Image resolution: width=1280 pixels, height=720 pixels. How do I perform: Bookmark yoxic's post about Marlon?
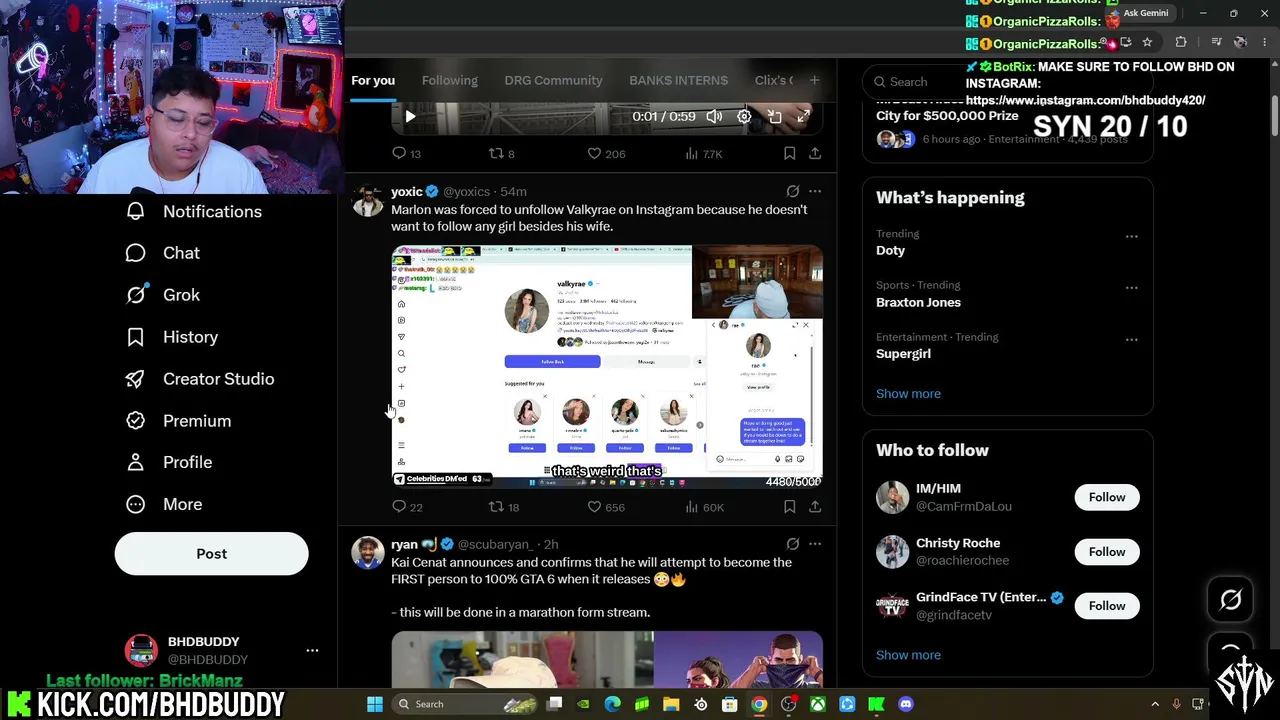click(789, 507)
